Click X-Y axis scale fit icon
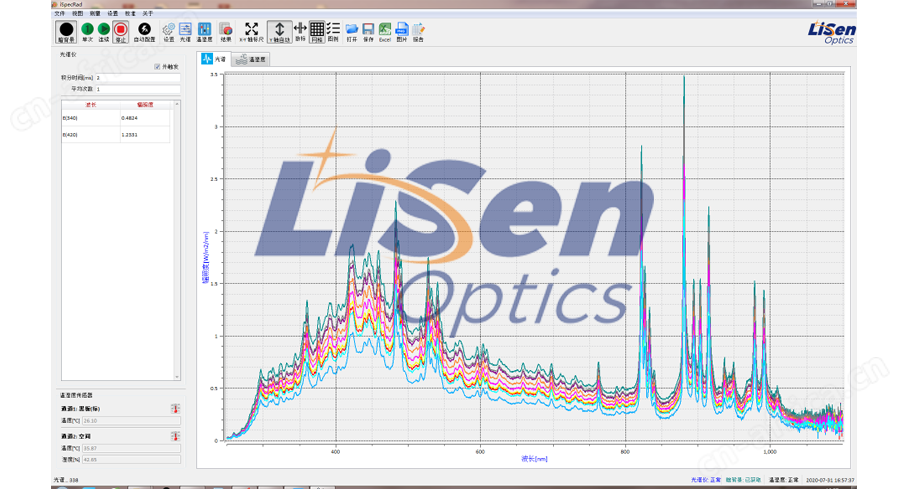 coord(251,32)
